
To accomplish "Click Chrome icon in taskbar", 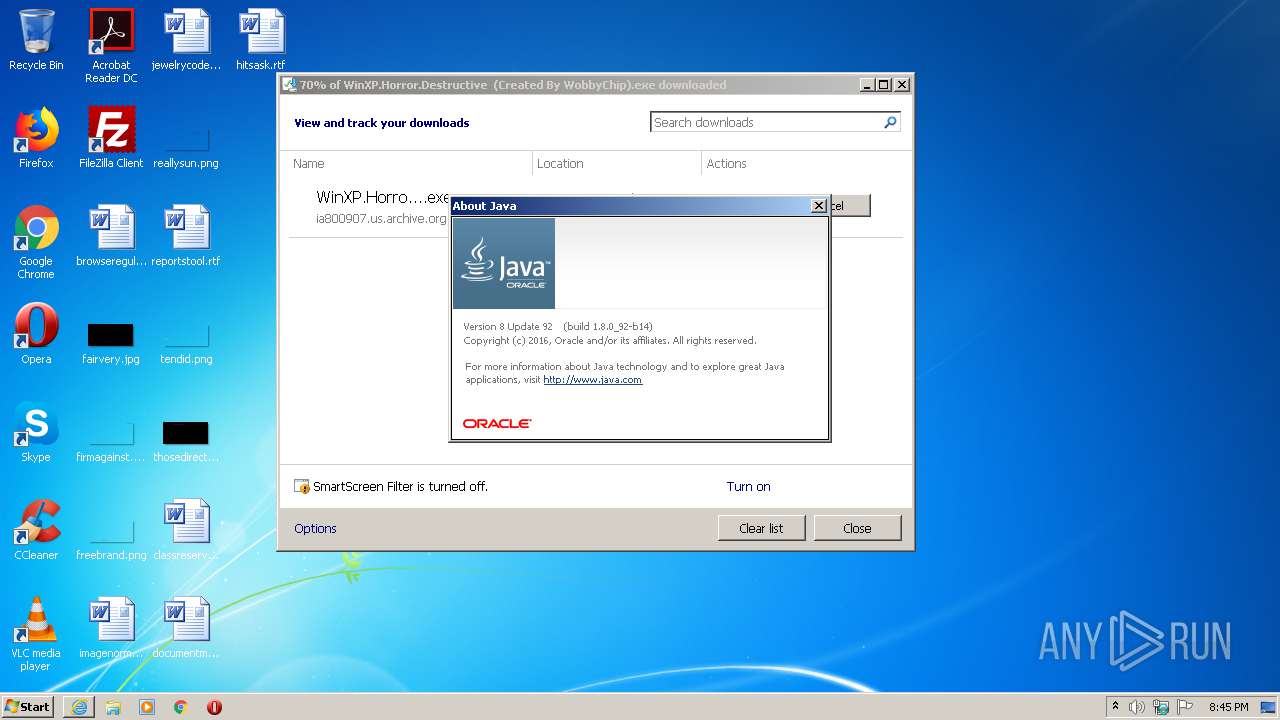I will (181, 707).
